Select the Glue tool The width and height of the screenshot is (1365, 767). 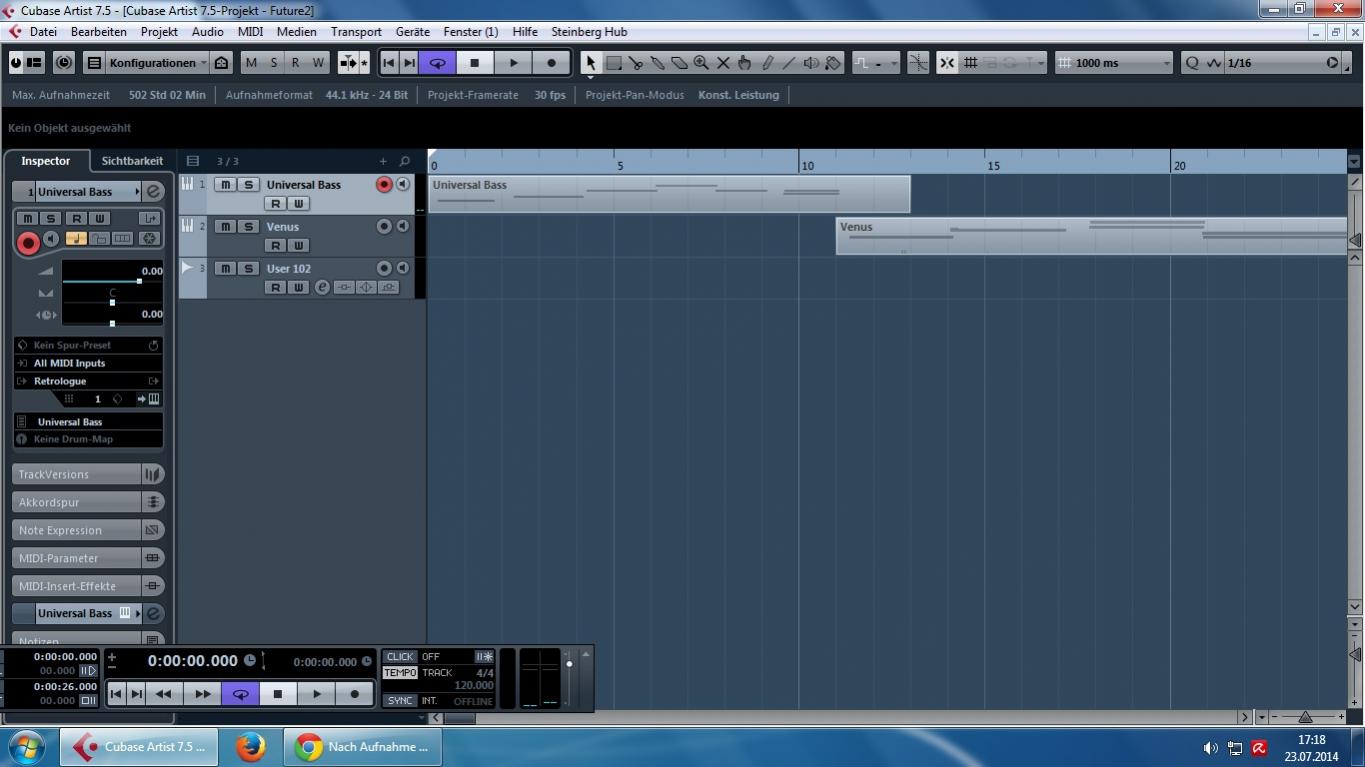[x=658, y=63]
